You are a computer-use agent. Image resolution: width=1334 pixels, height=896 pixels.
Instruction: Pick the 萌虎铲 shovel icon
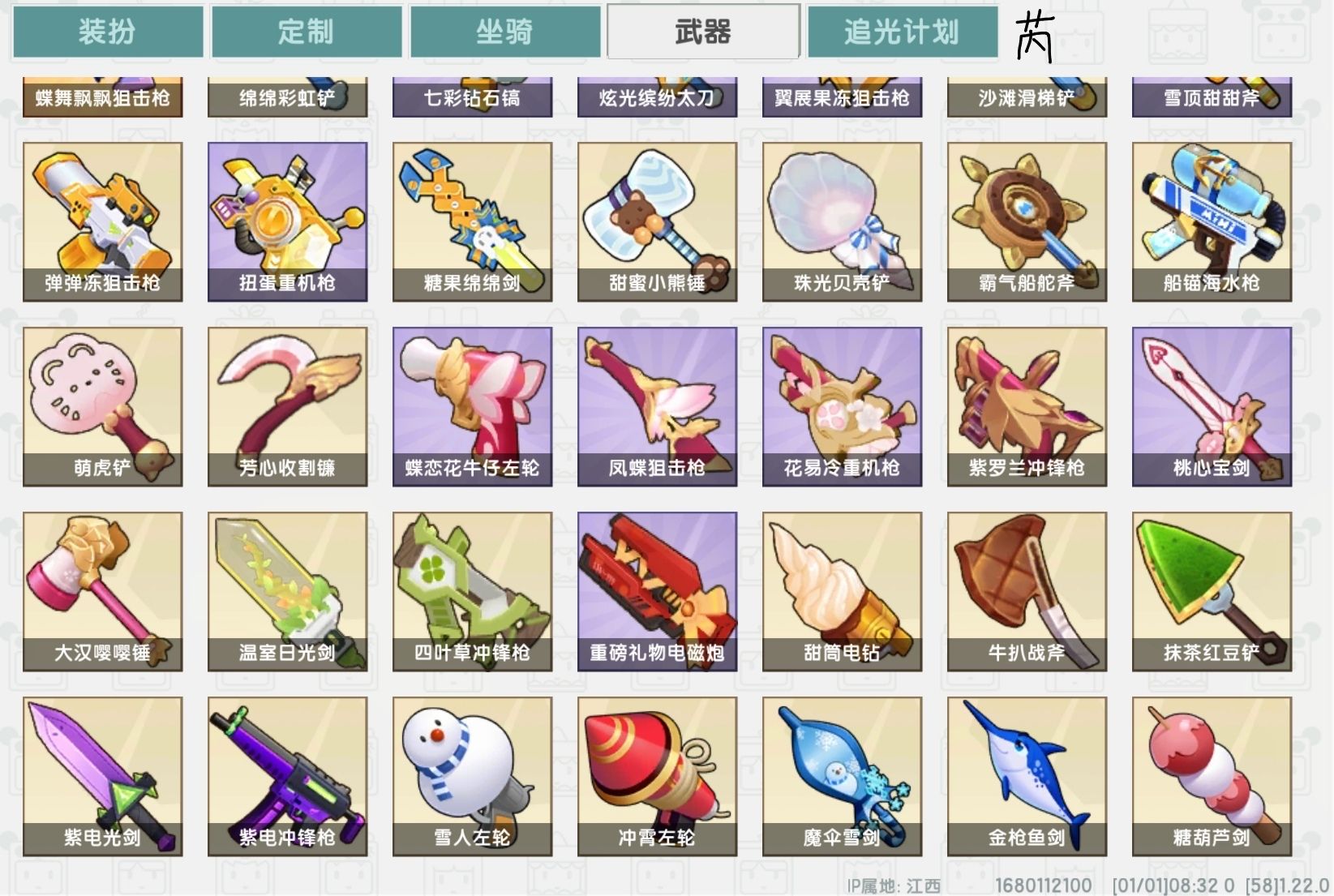click(x=103, y=407)
